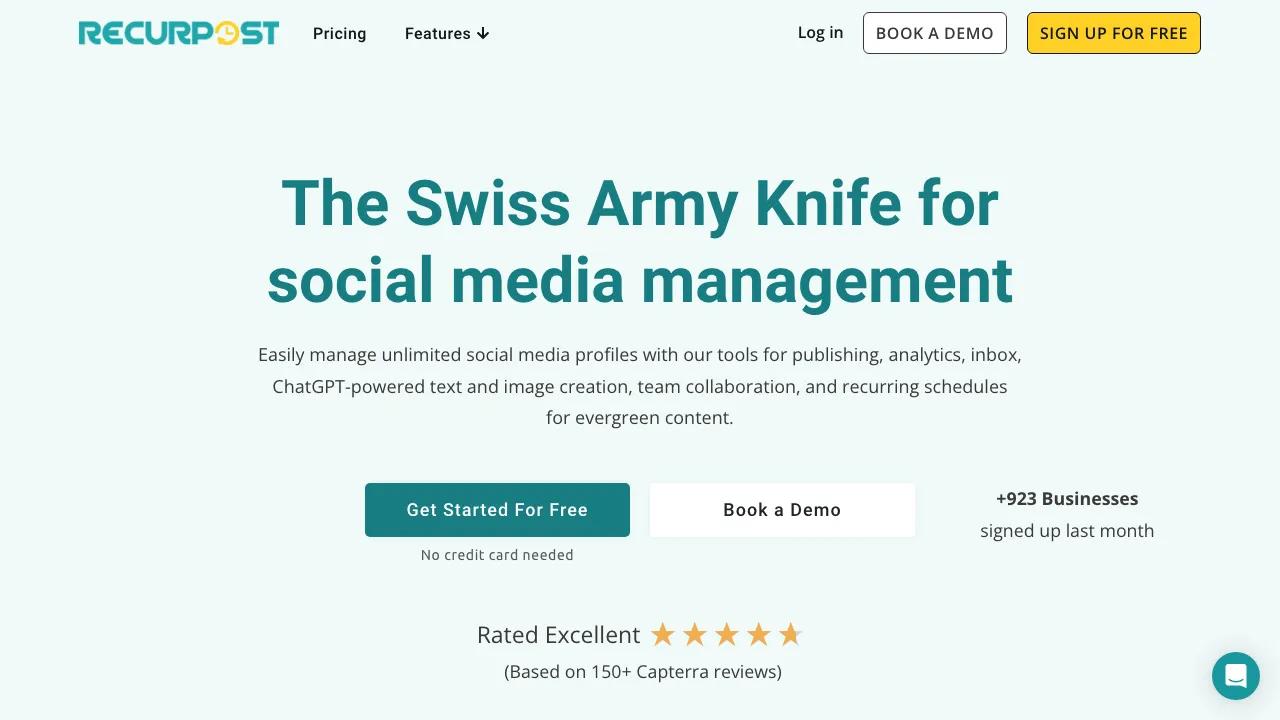Click the first rating star

point(662,635)
